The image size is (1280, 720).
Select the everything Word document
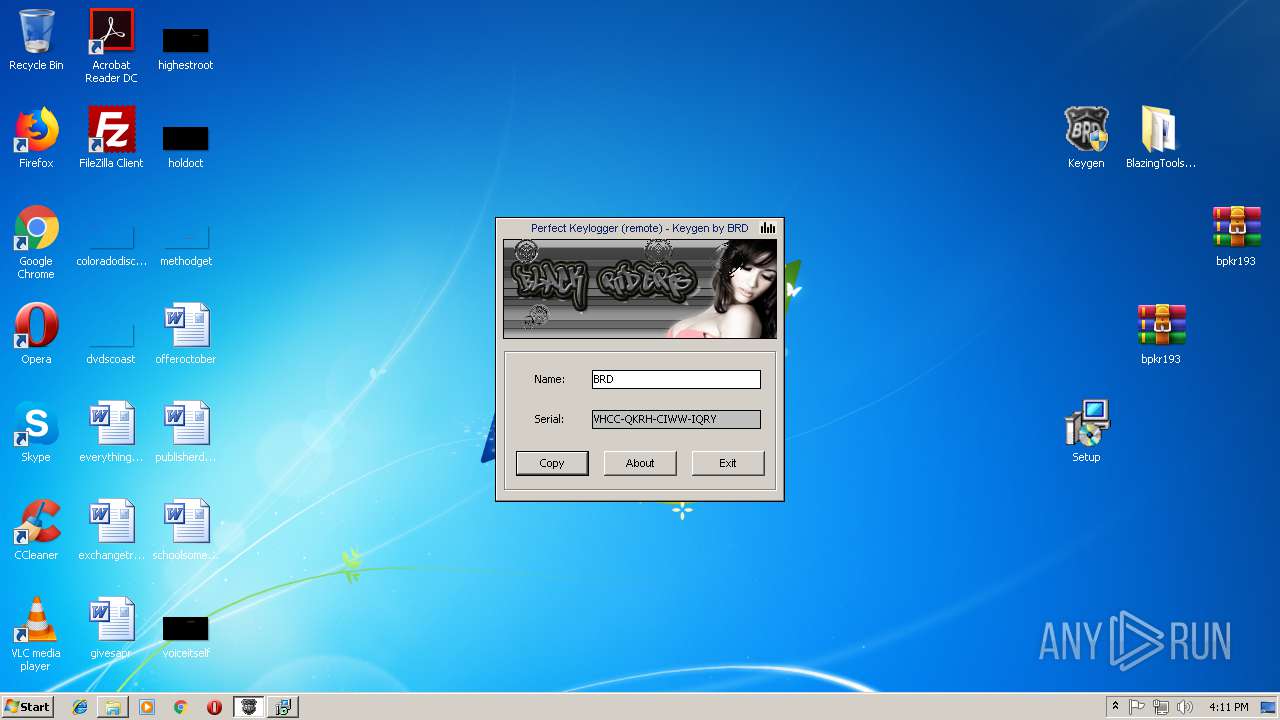111,432
